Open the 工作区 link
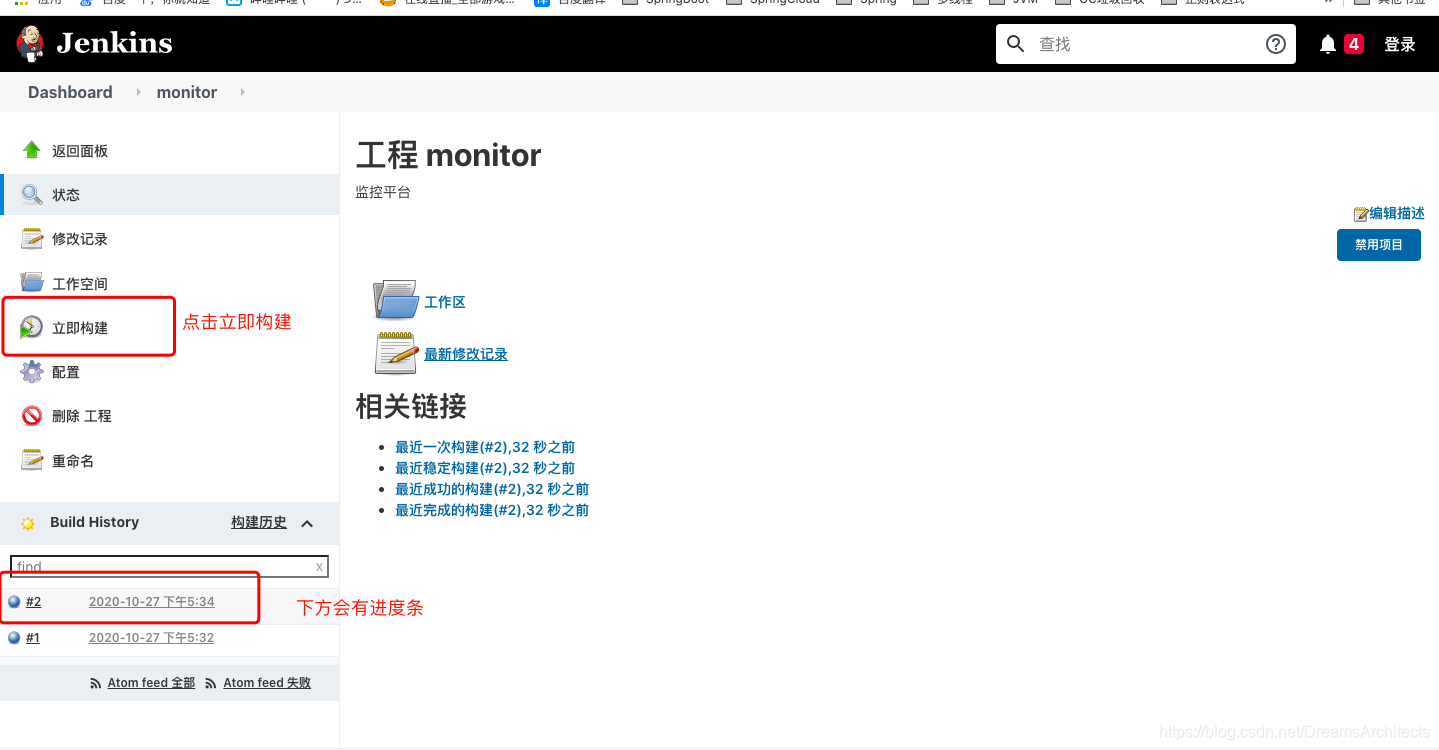 coord(445,302)
